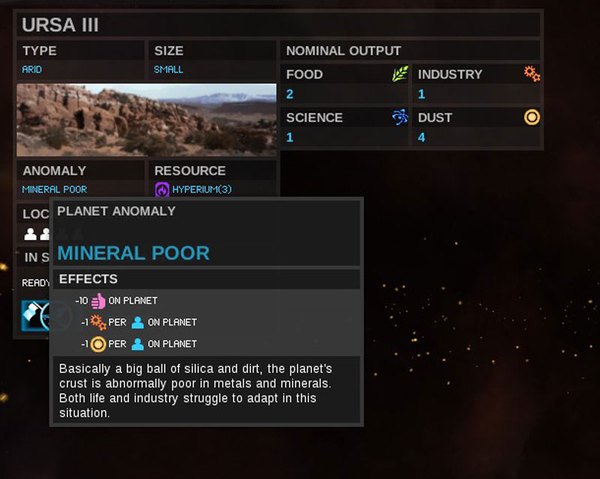Click the Nominal Output header
The width and height of the screenshot is (600, 479).
343,50
